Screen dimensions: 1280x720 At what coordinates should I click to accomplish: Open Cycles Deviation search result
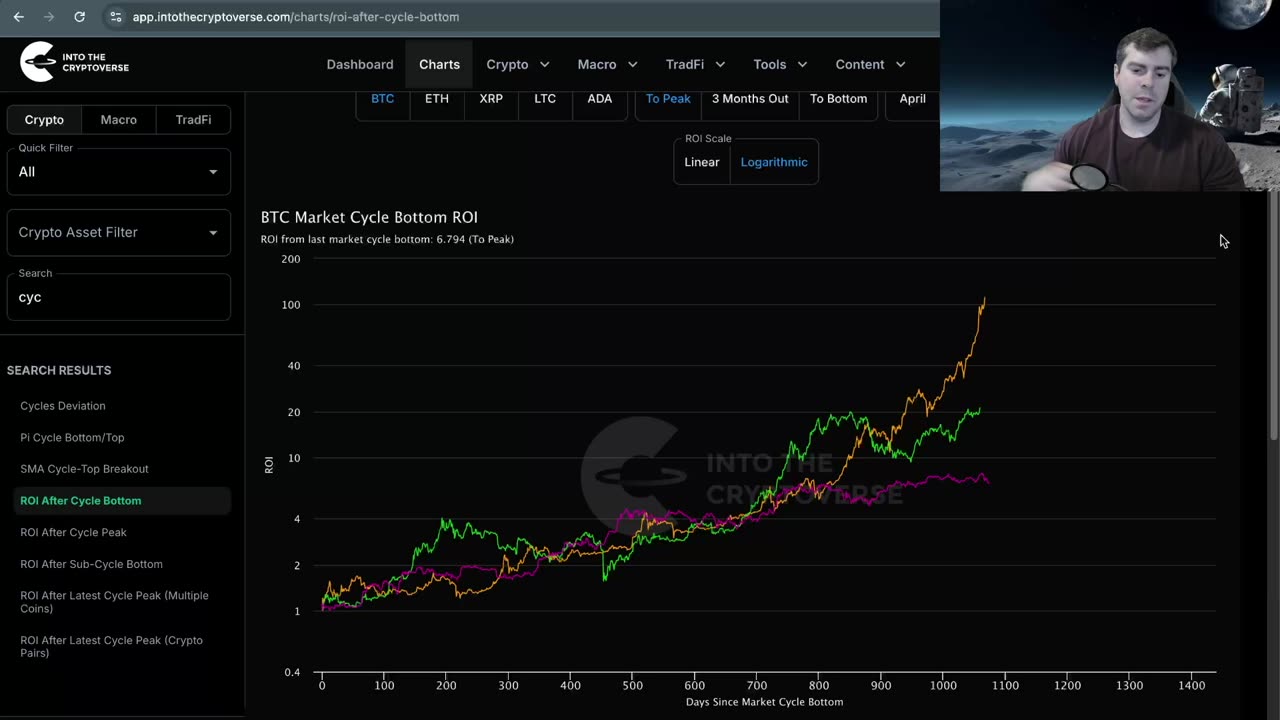point(63,406)
